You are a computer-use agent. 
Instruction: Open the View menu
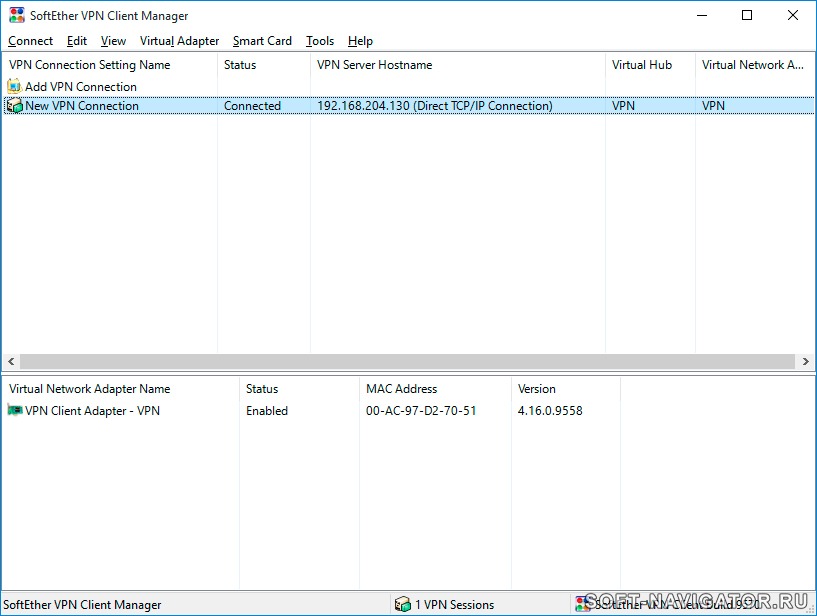[113, 41]
